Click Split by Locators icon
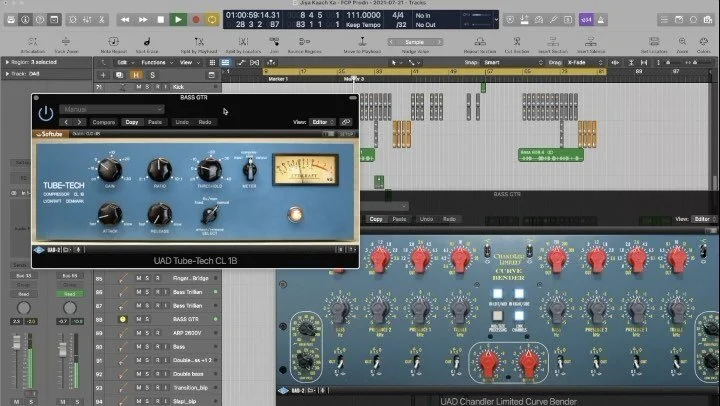Image resolution: width=720 pixels, height=406 pixels. click(x=243, y=42)
